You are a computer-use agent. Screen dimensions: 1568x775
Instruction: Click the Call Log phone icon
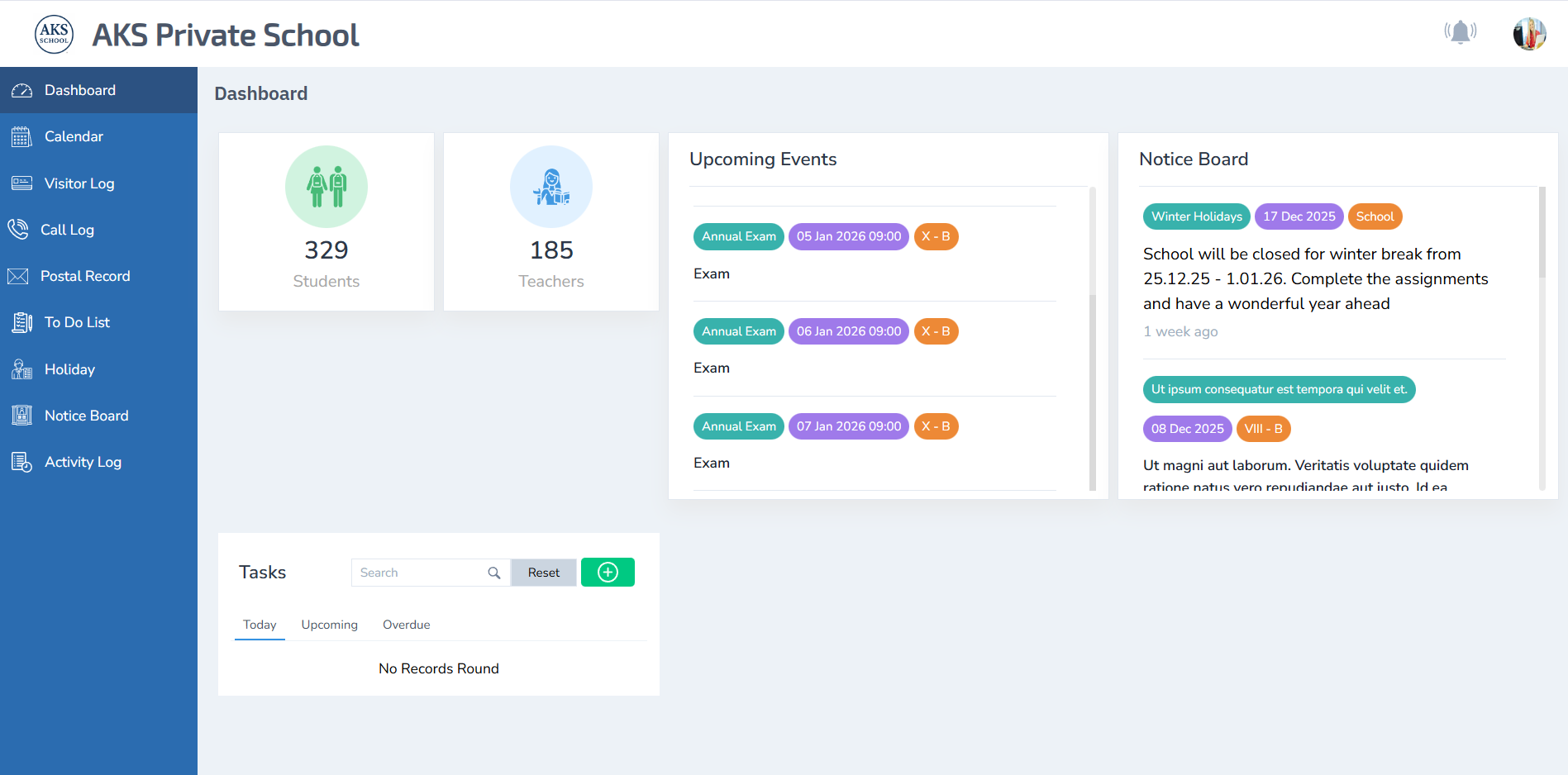[x=18, y=230]
